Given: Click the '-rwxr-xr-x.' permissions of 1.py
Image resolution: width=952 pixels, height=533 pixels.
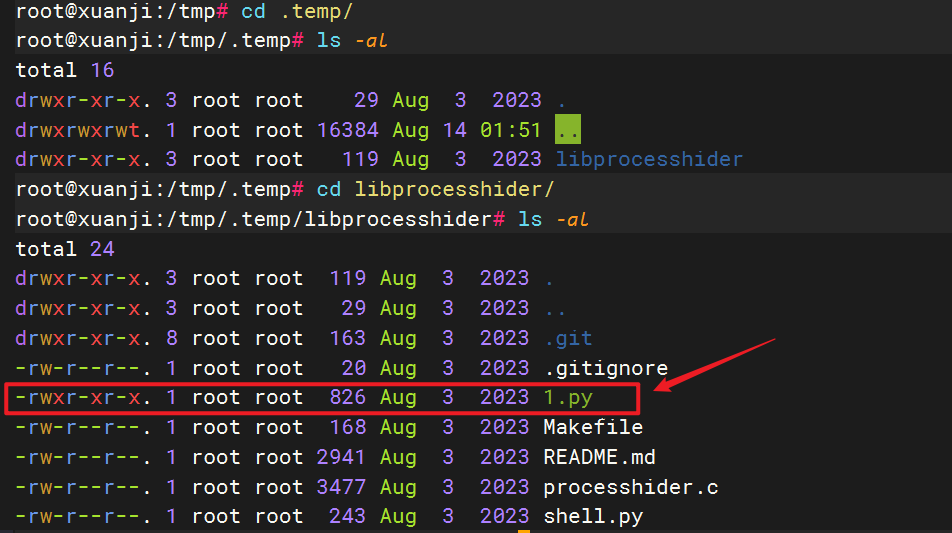Looking at the screenshot, I should (x=83, y=398).
